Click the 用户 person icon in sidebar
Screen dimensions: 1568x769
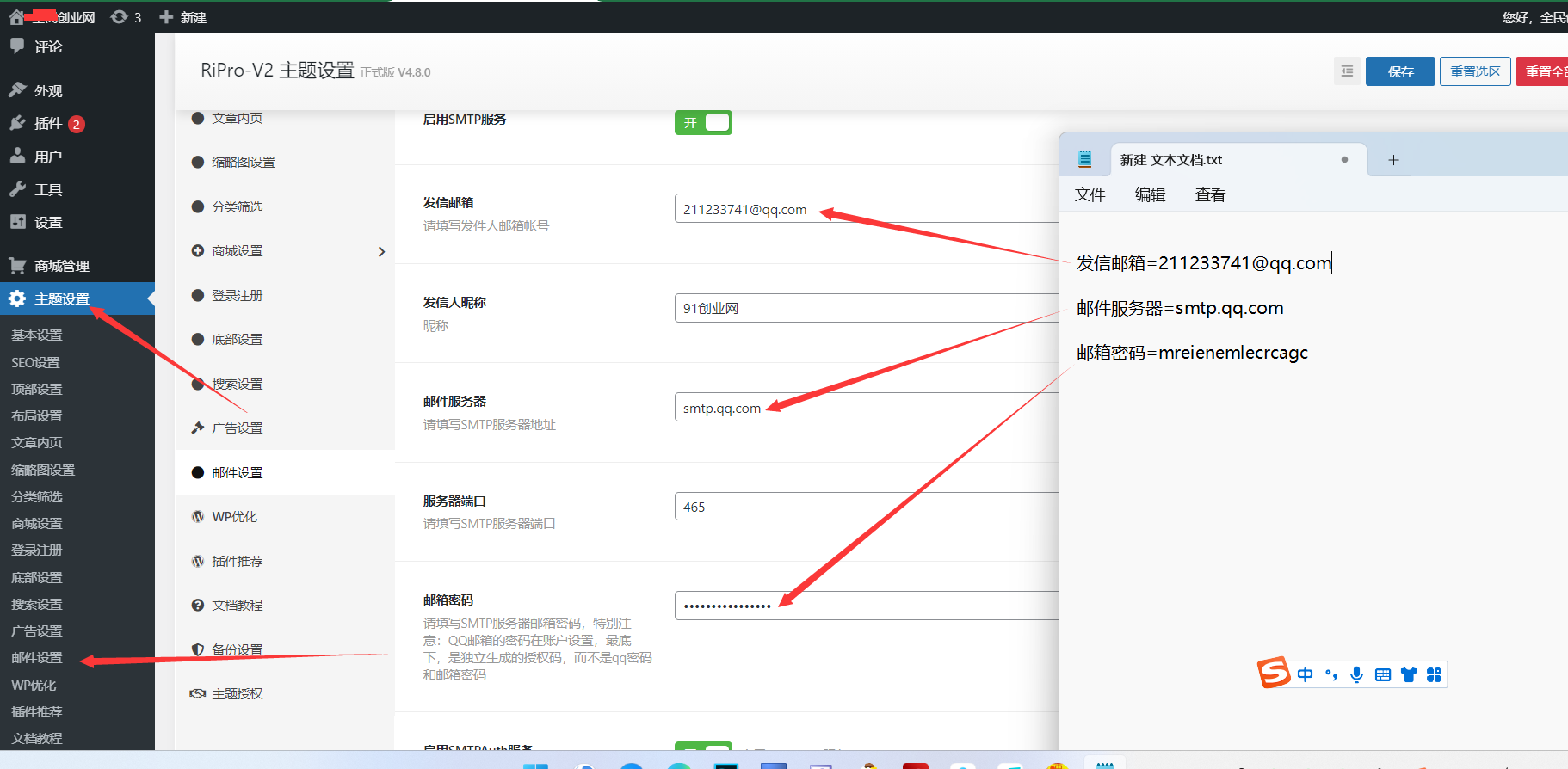point(17,156)
